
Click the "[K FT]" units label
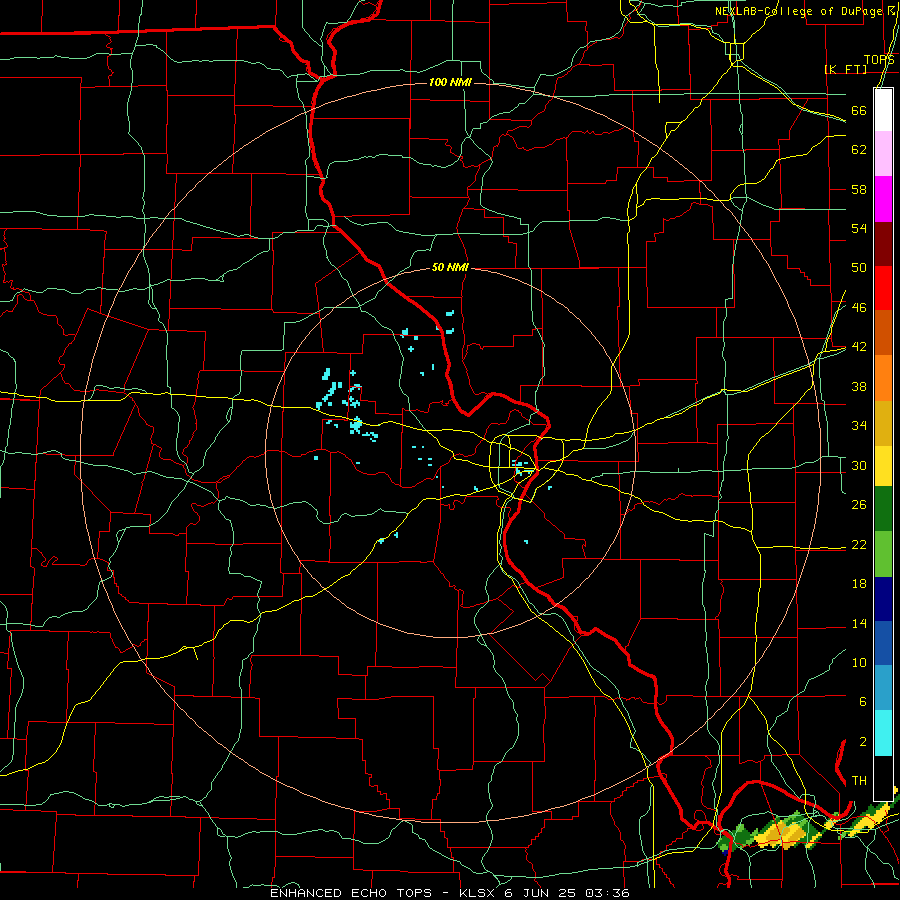coord(845,69)
